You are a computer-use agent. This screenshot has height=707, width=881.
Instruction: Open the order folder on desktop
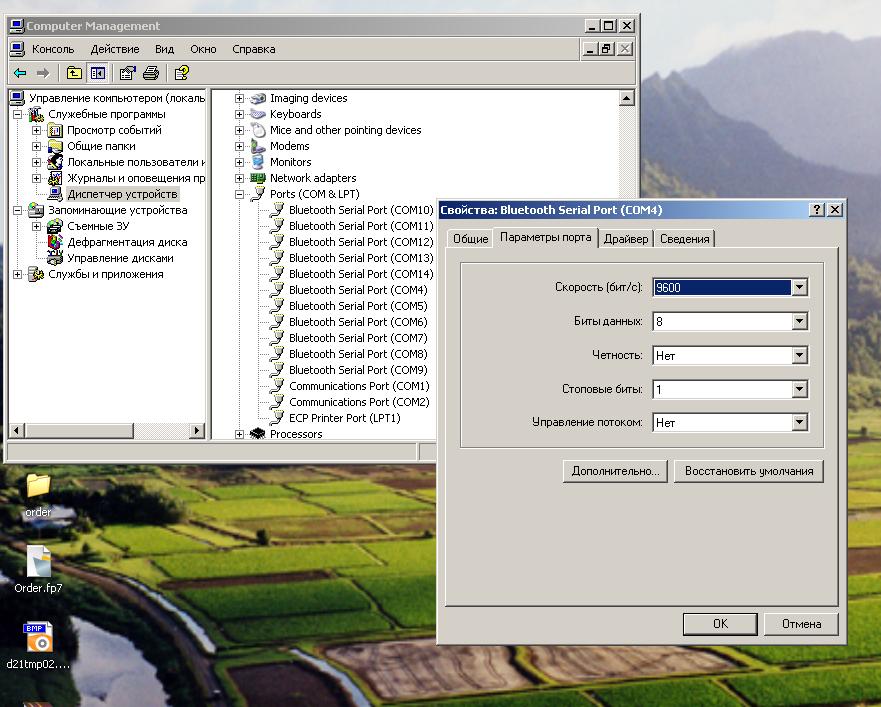tap(38, 495)
